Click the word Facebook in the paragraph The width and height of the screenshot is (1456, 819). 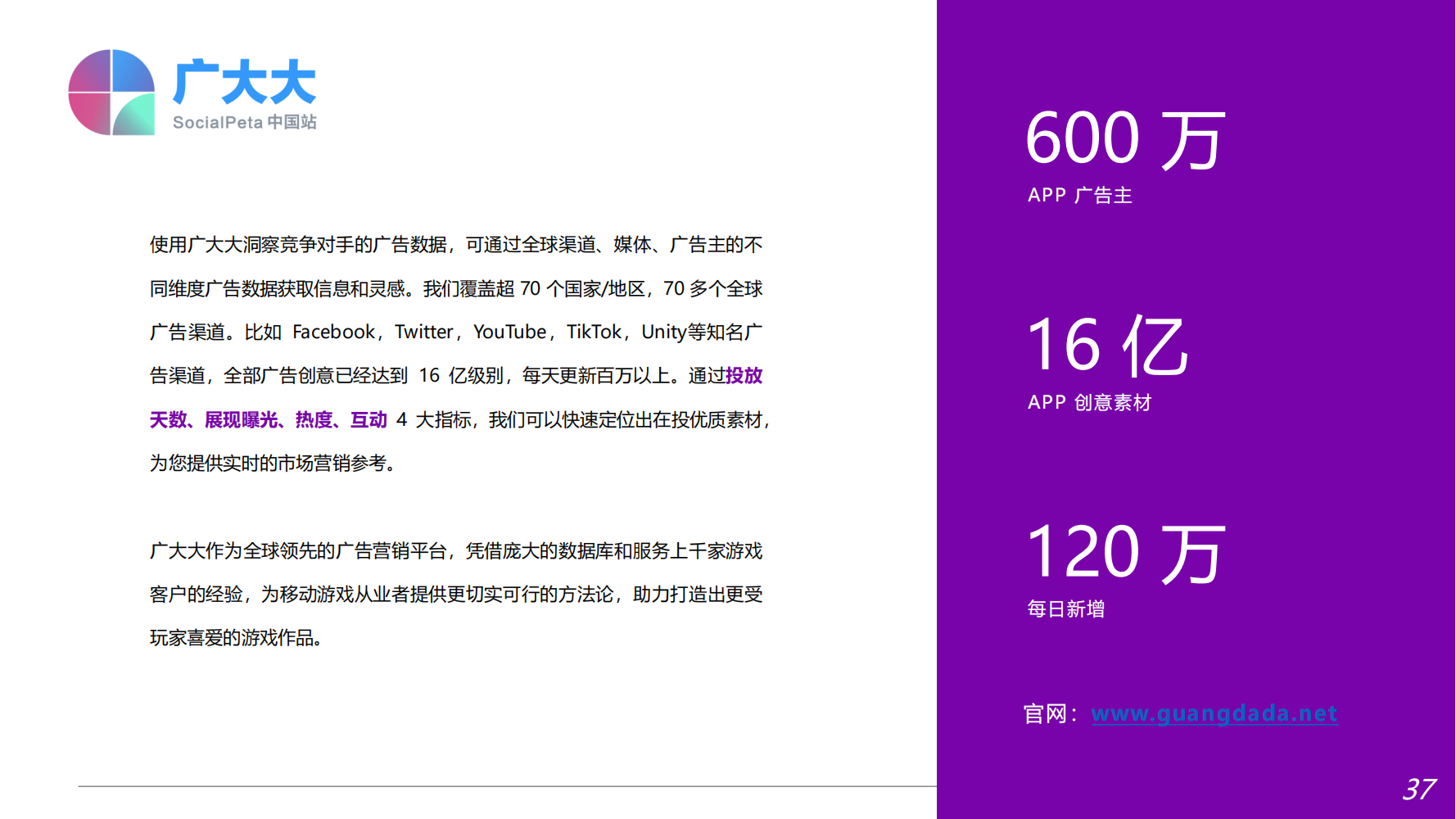(x=333, y=332)
